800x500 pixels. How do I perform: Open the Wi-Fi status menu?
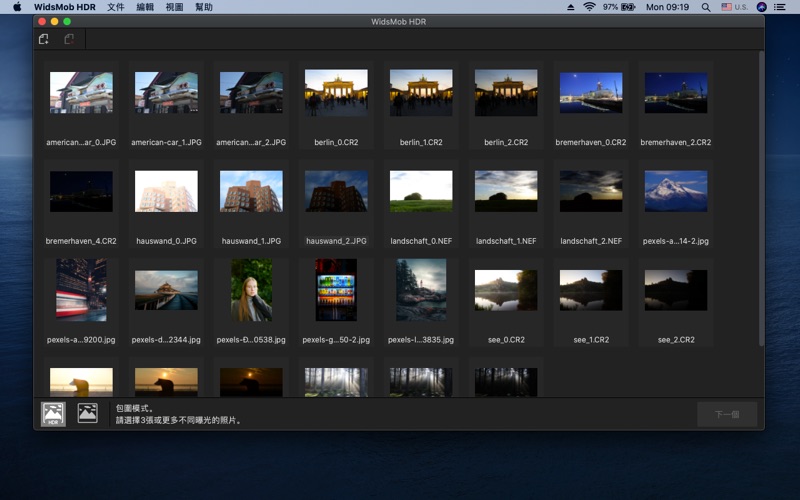pyautogui.click(x=589, y=7)
